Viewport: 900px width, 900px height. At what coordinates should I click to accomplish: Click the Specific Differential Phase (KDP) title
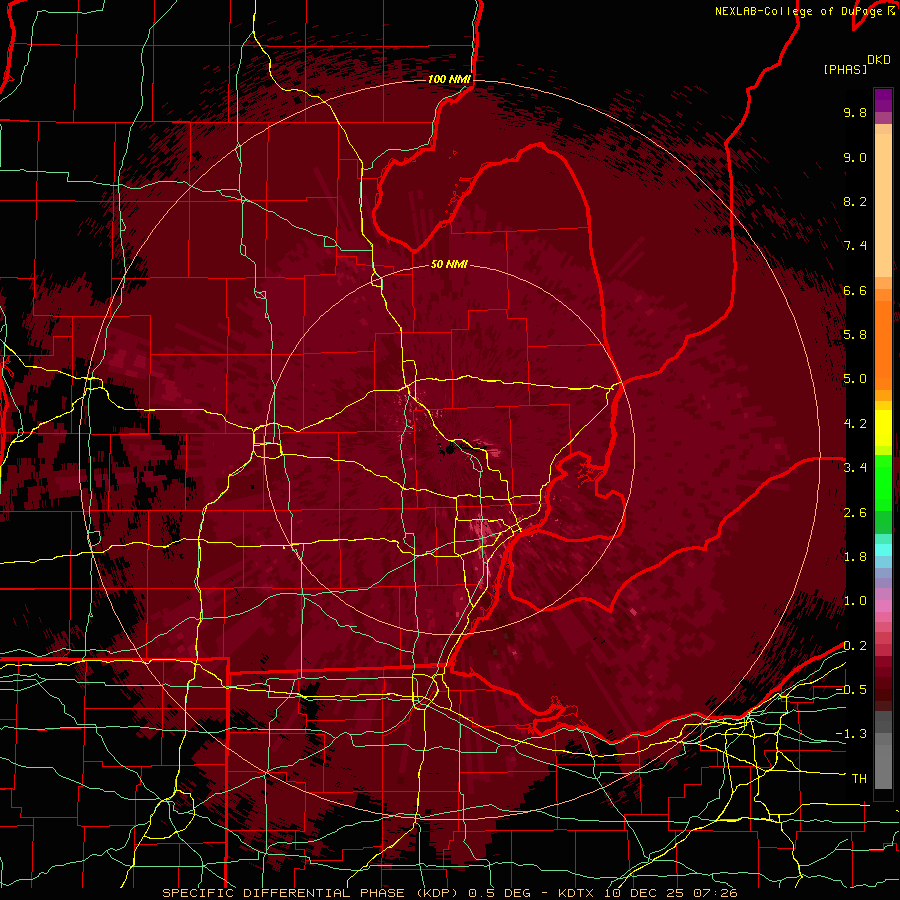[311, 893]
